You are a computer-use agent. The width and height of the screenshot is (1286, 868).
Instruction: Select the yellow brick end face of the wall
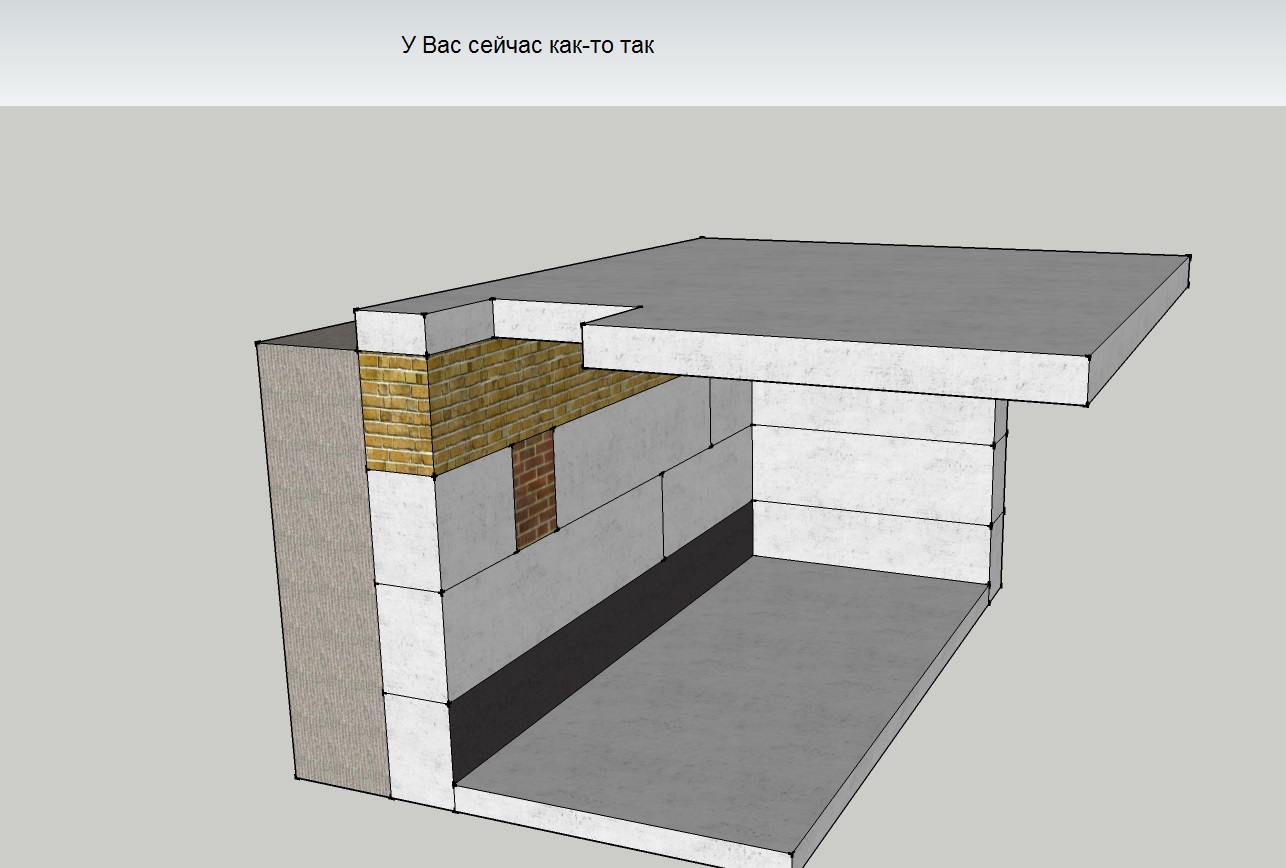click(396, 412)
